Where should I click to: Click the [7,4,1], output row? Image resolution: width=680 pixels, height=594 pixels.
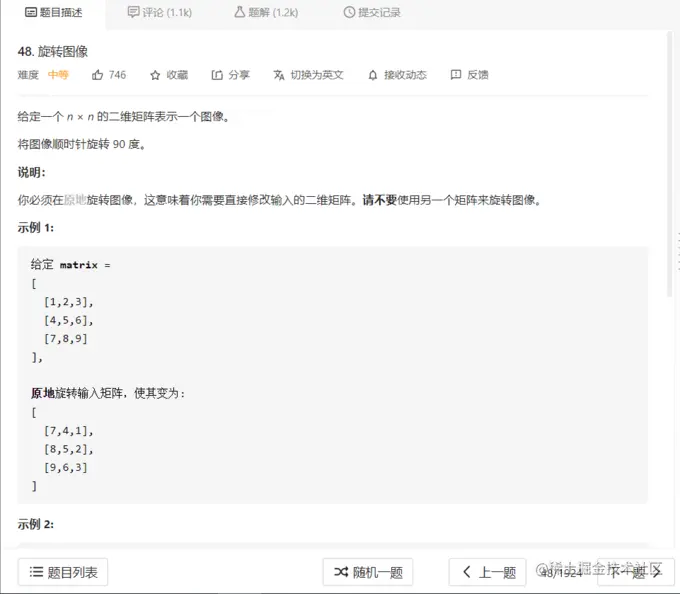[69, 431]
